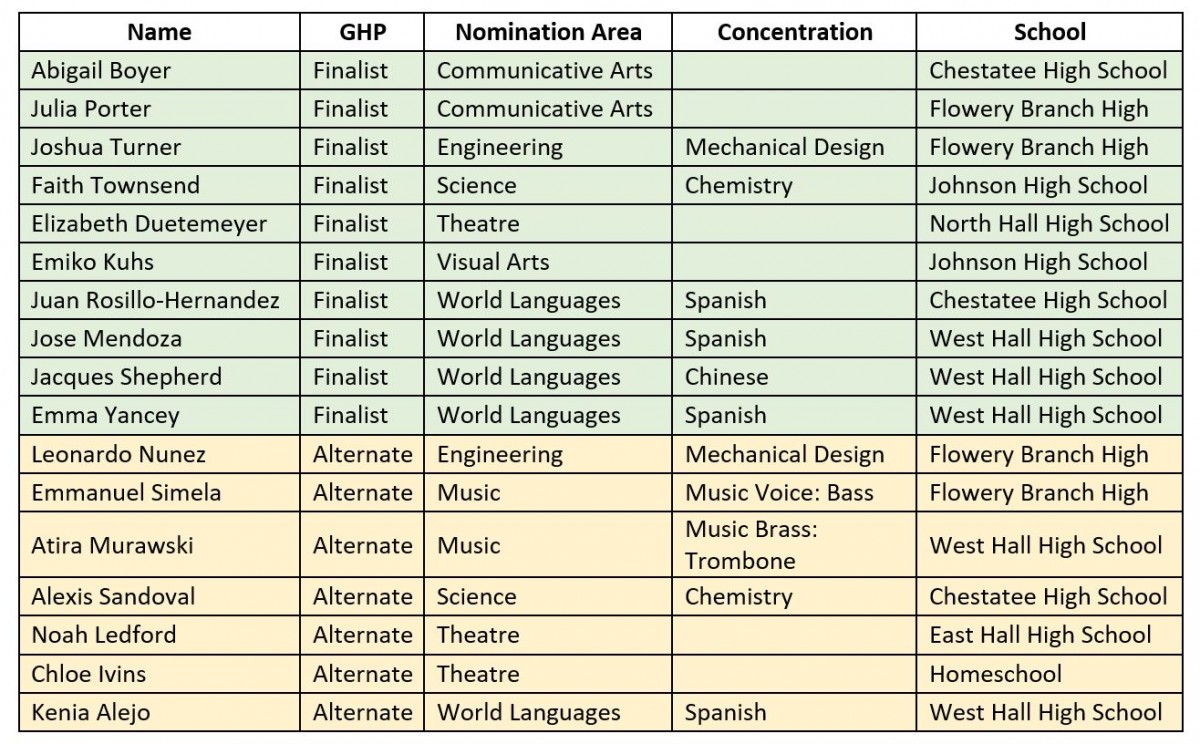This screenshot has height=744, width=1200.
Task: Select Emiko Kuhs's Finalist cell
Action: pyautogui.click(x=350, y=262)
